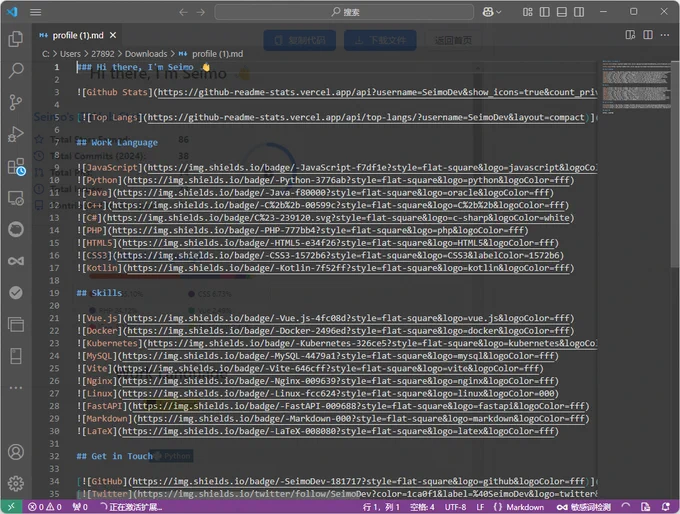Image resolution: width=680 pixels, height=514 pixels.
Task: Click the sensitive word detection status item
Action: [x=584, y=507]
